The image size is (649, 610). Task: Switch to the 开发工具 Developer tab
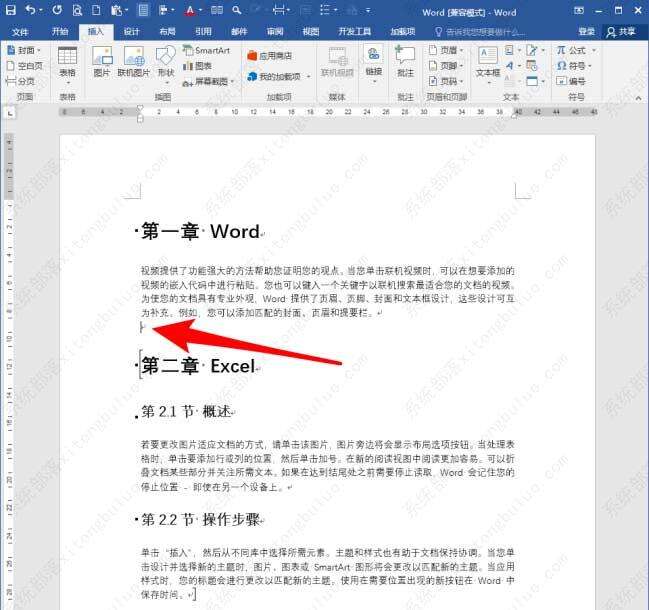[x=354, y=32]
